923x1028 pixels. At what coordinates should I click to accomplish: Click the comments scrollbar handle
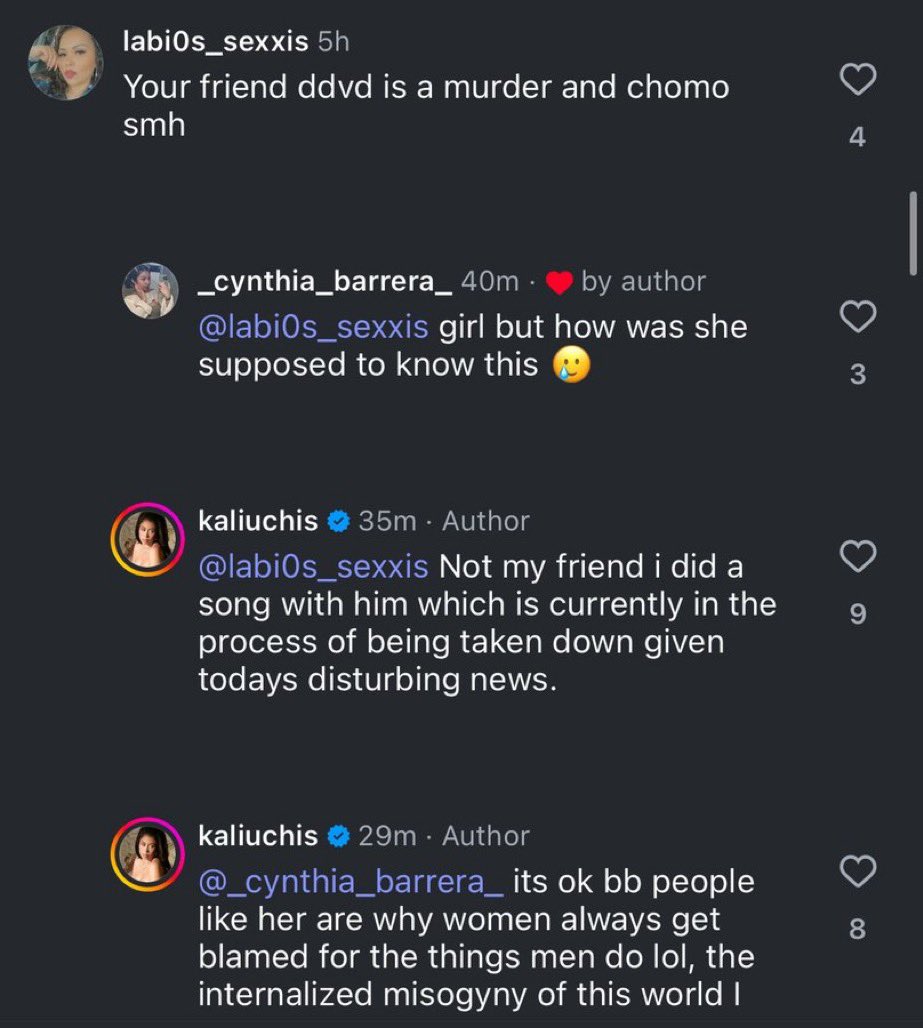[x=913, y=233]
